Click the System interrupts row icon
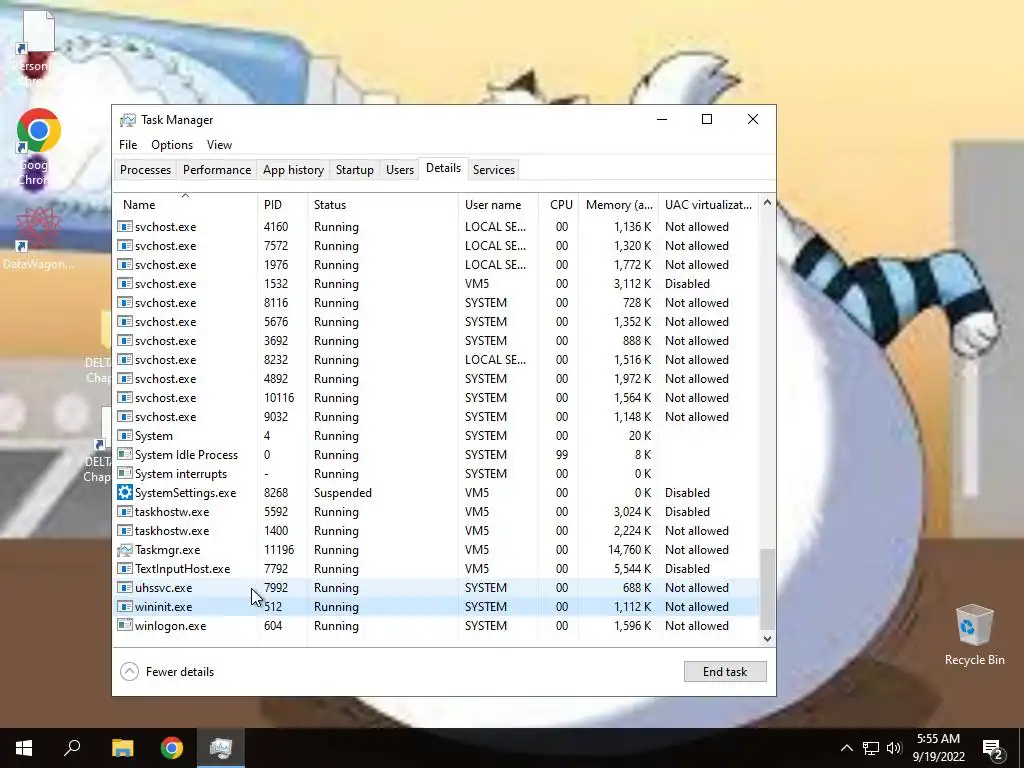The image size is (1024, 768). [x=125, y=473]
